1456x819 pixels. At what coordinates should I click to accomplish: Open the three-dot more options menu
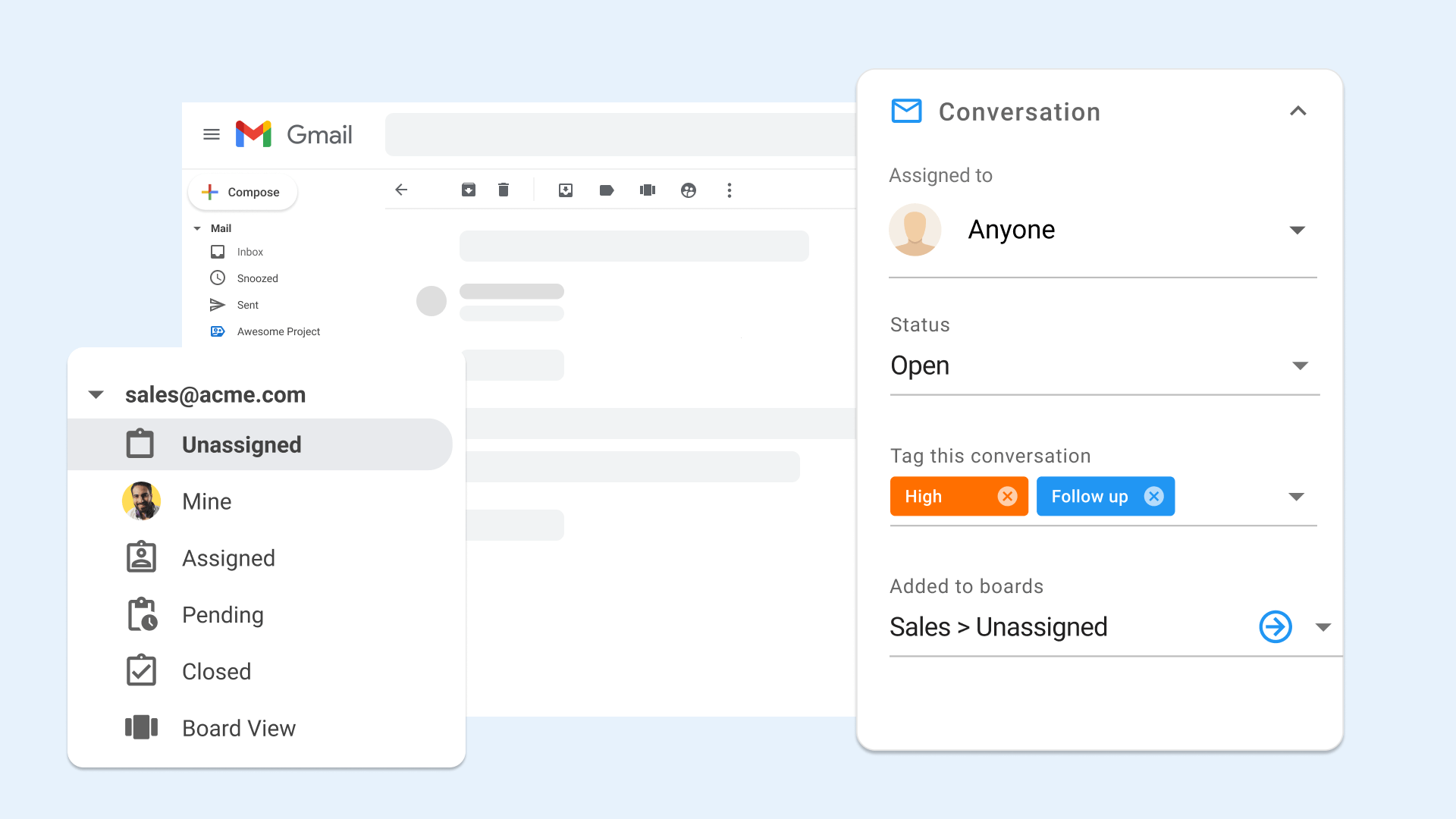point(730,190)
